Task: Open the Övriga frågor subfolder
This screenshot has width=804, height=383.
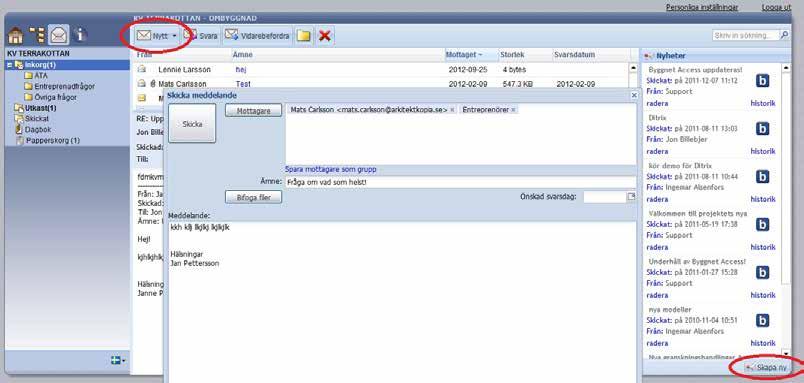Action: [55, 97]
